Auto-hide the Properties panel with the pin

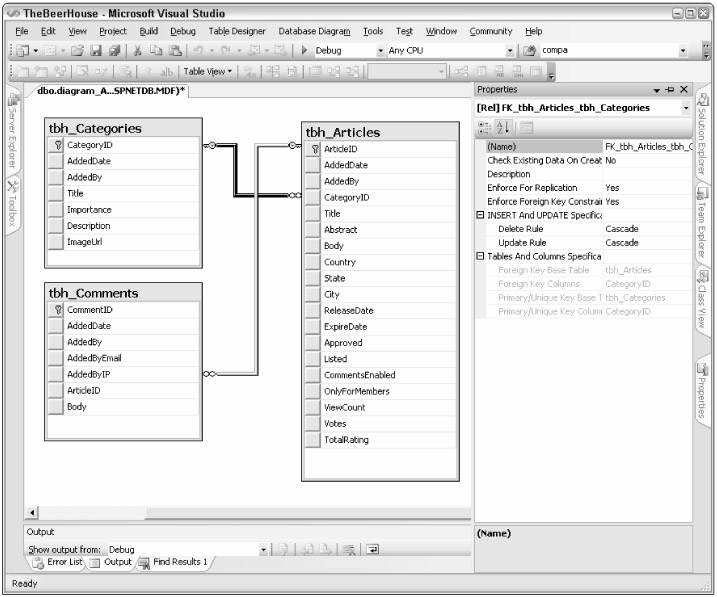click(671, 90)
